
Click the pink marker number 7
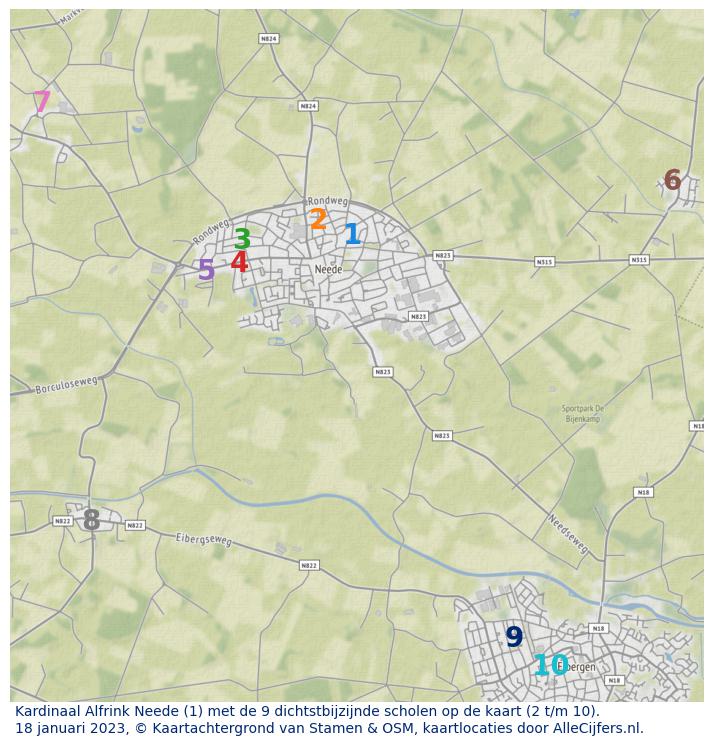pos(42,102)
